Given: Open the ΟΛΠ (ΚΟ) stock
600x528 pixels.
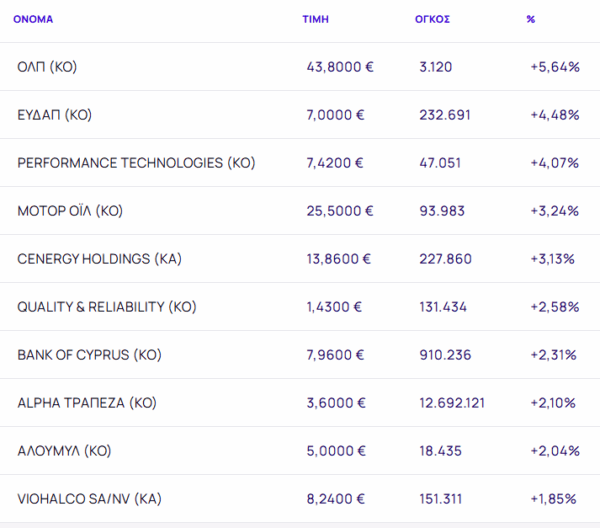Looking at the screenshot, I should click(x=47, y=67).
